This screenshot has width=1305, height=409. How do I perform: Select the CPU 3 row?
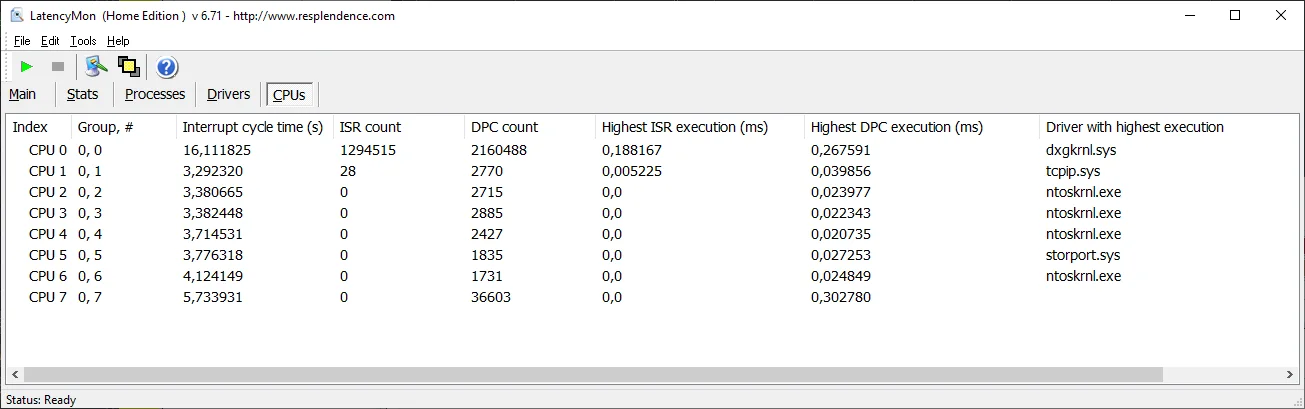point(652,213)
